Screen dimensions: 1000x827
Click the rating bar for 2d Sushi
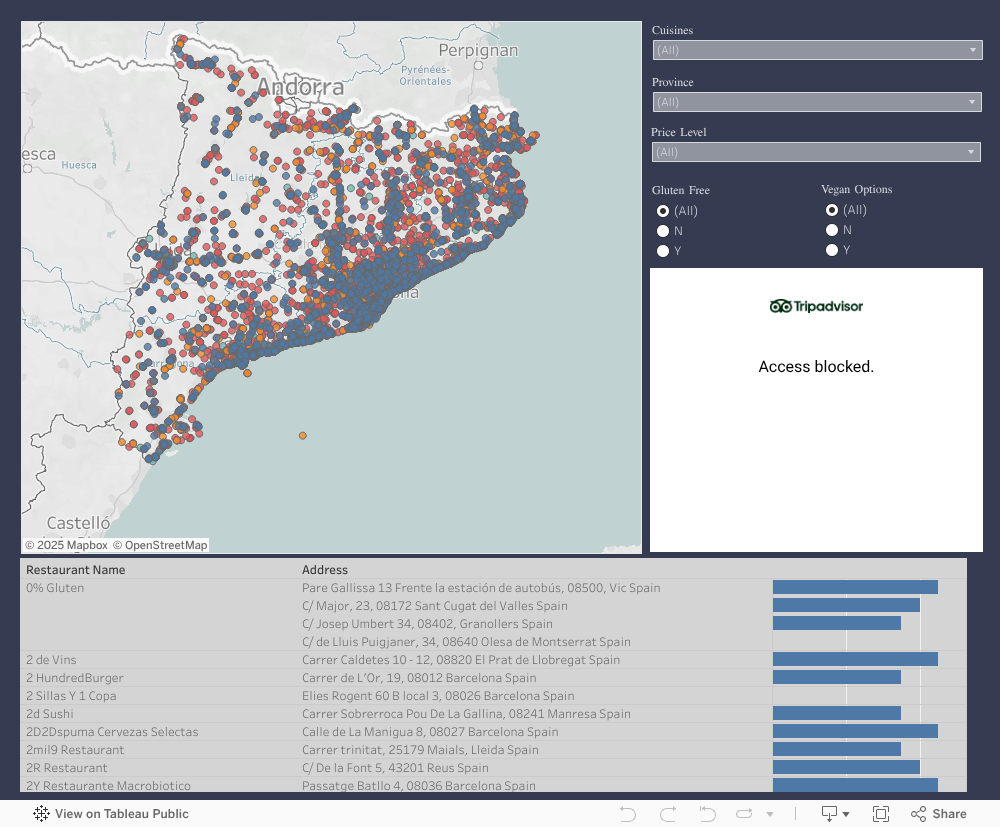pyautogui.click(x=836, y=714)
